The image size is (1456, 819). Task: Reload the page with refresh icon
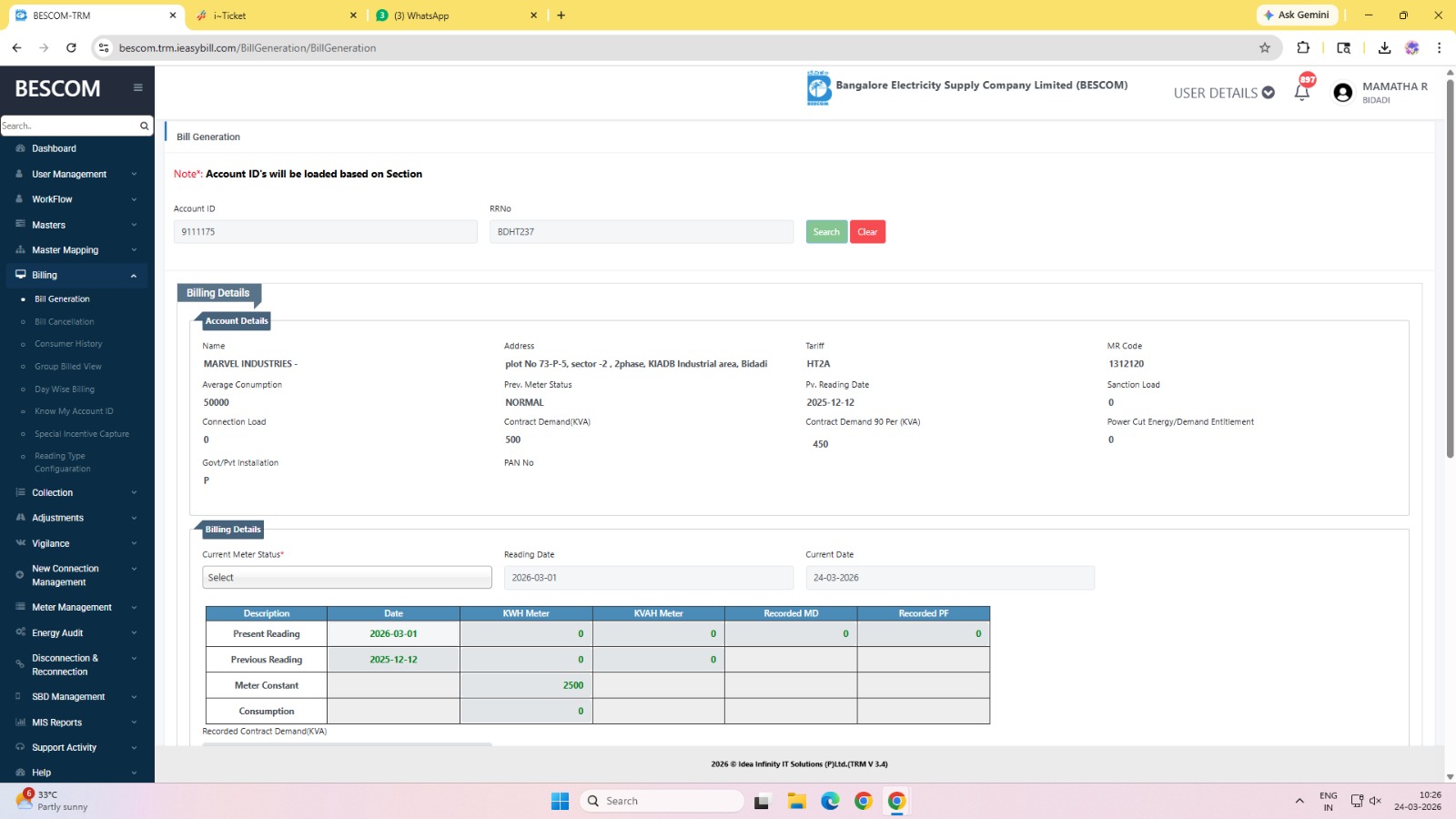pos(71,48)
